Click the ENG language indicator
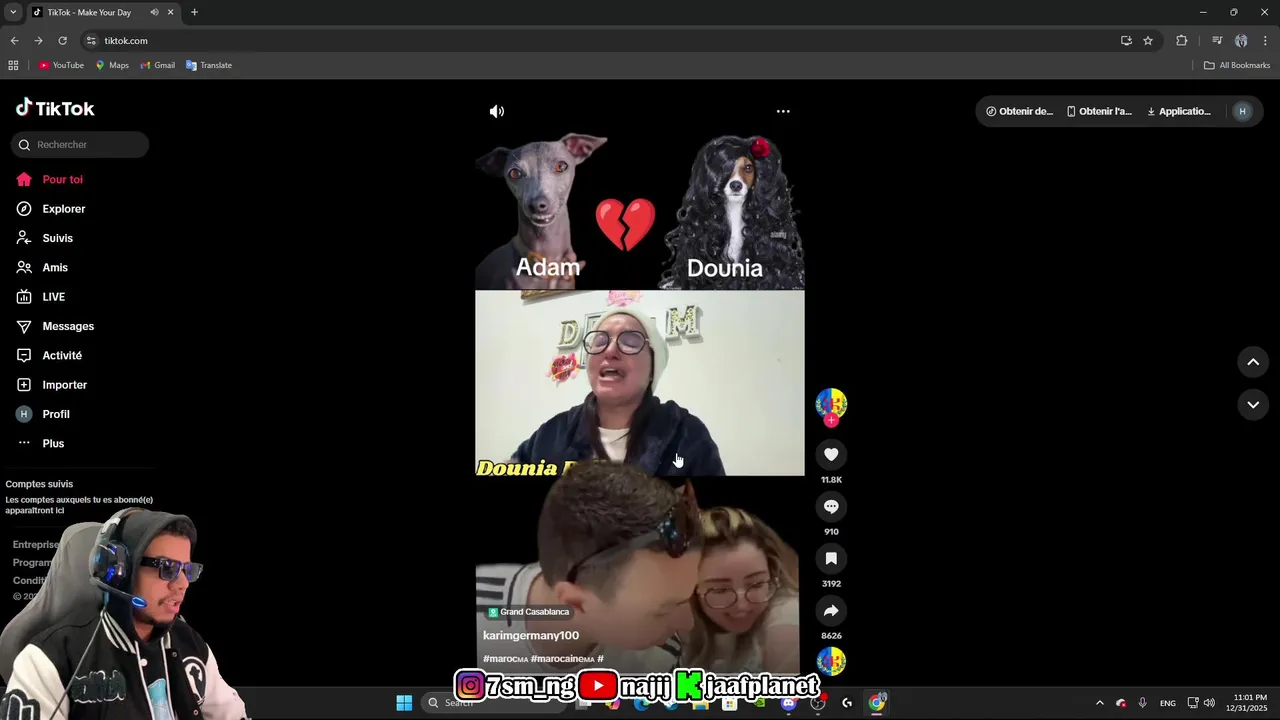 [1168, 703]
